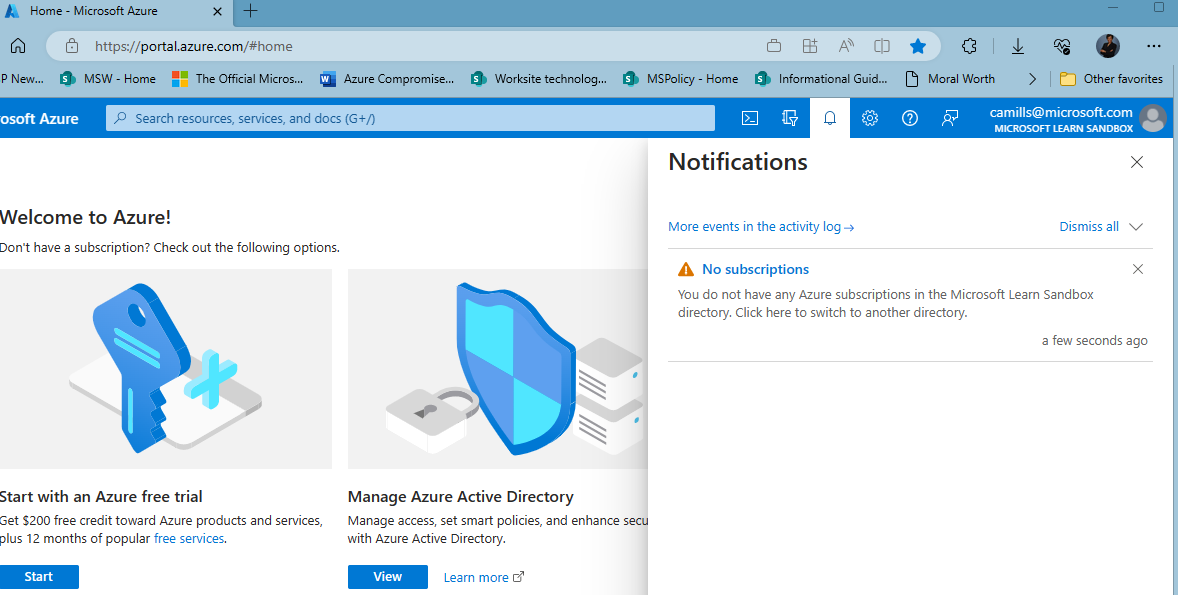Click the shield illustration for Active Directory
This screenshot has width=1178, height=595.
[x=497, y=369]
